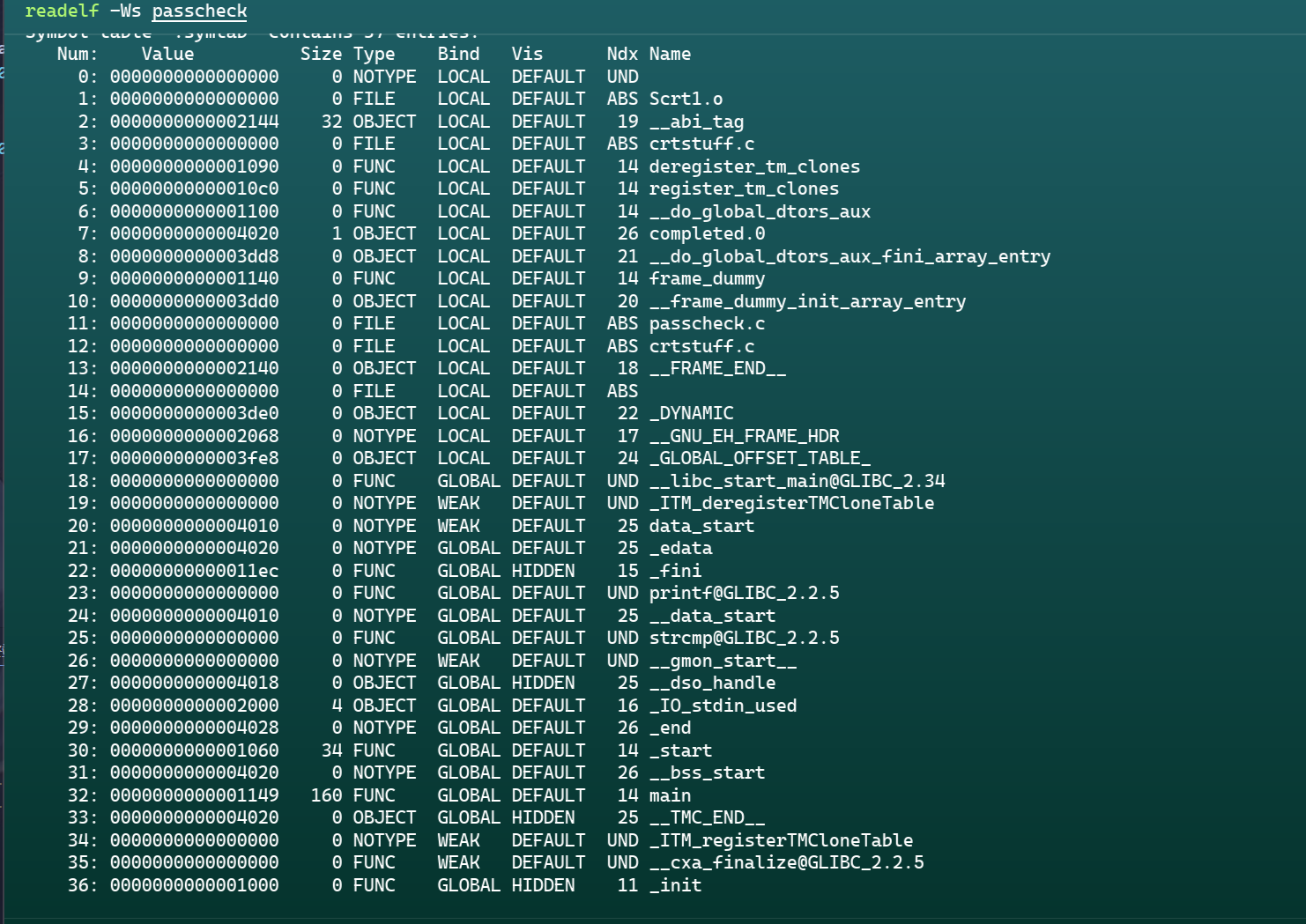
Task: Click size value 160 in main row
Action: pos(326,796)
